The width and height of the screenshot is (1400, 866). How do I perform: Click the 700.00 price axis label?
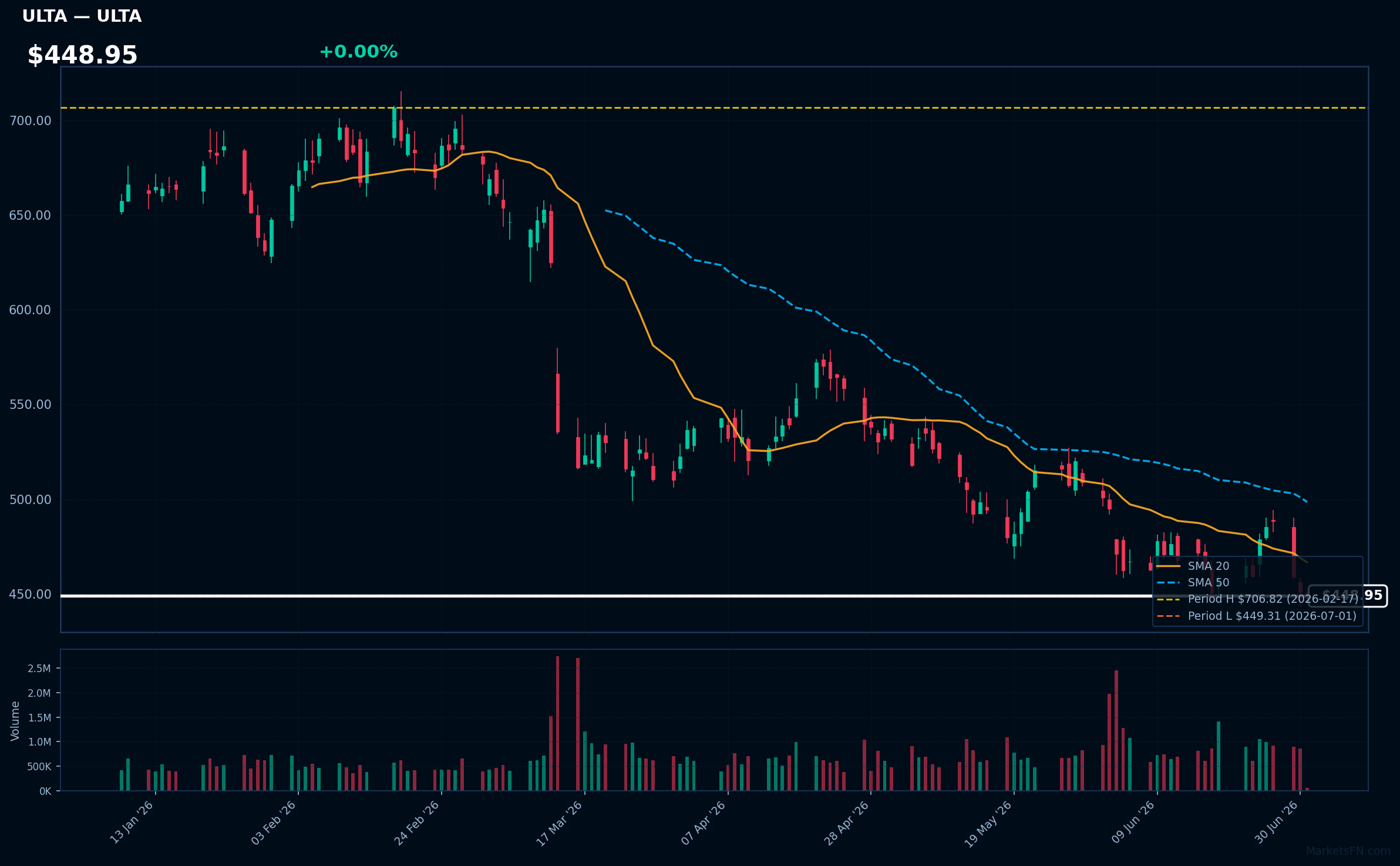point(31,121)
